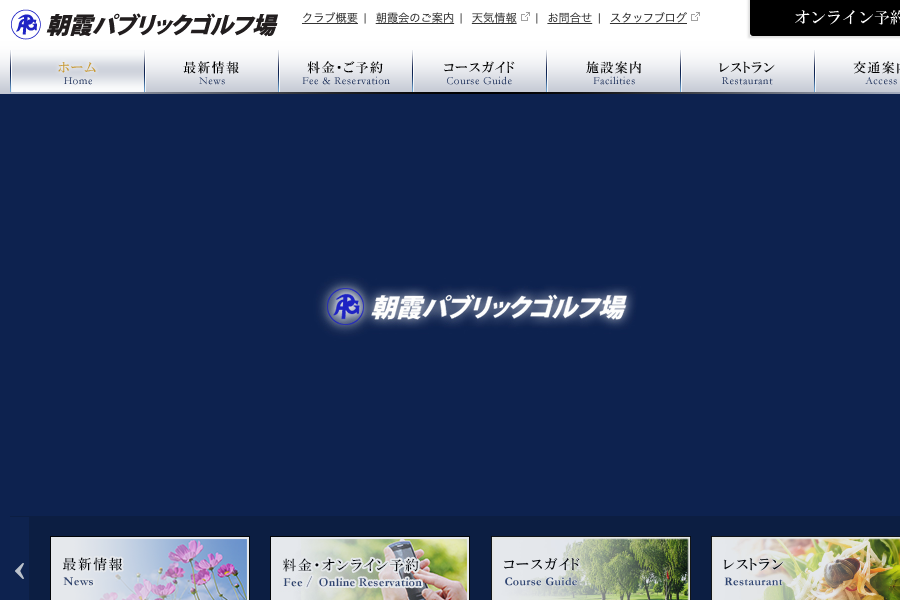Open the クラブ概要 link
This screenshot has height=600, width=900.
tap(329, 18)
